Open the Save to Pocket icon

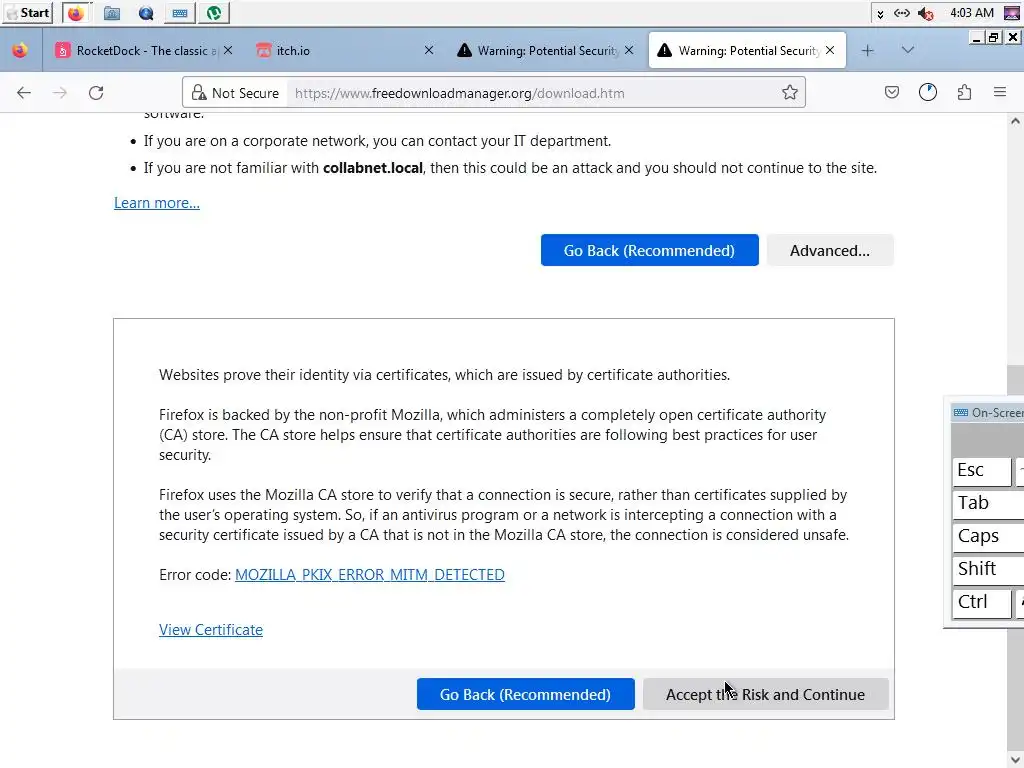tap(891, 93)
